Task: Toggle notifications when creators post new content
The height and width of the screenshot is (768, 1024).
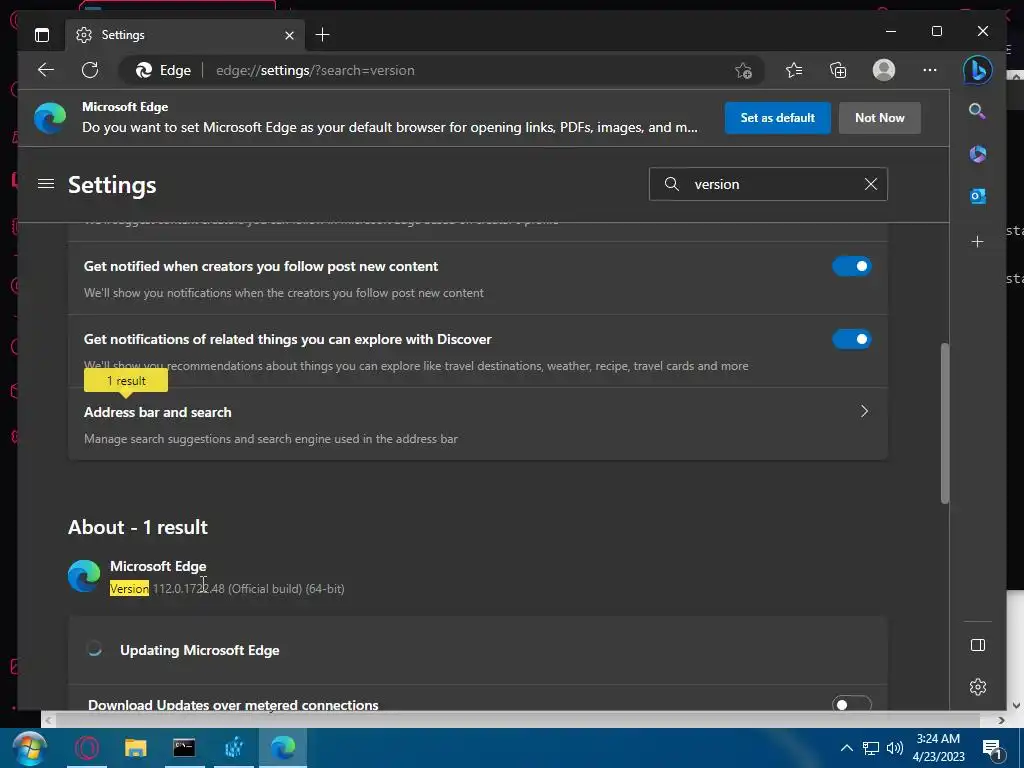Action: [852, 266]
